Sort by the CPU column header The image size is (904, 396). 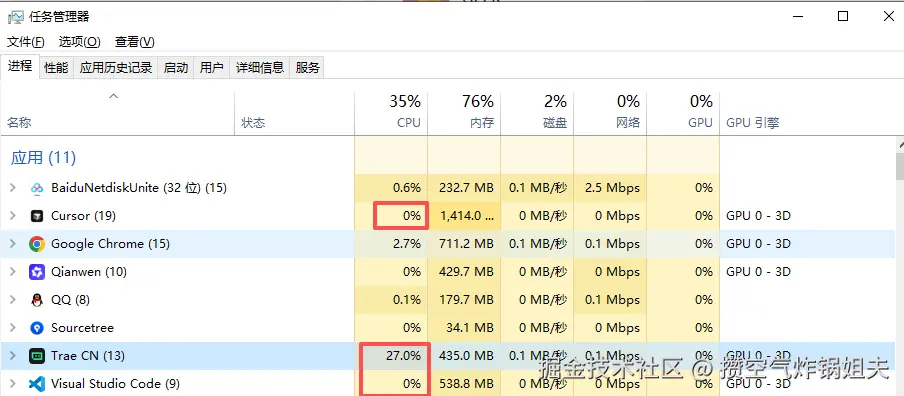(391, 114)
